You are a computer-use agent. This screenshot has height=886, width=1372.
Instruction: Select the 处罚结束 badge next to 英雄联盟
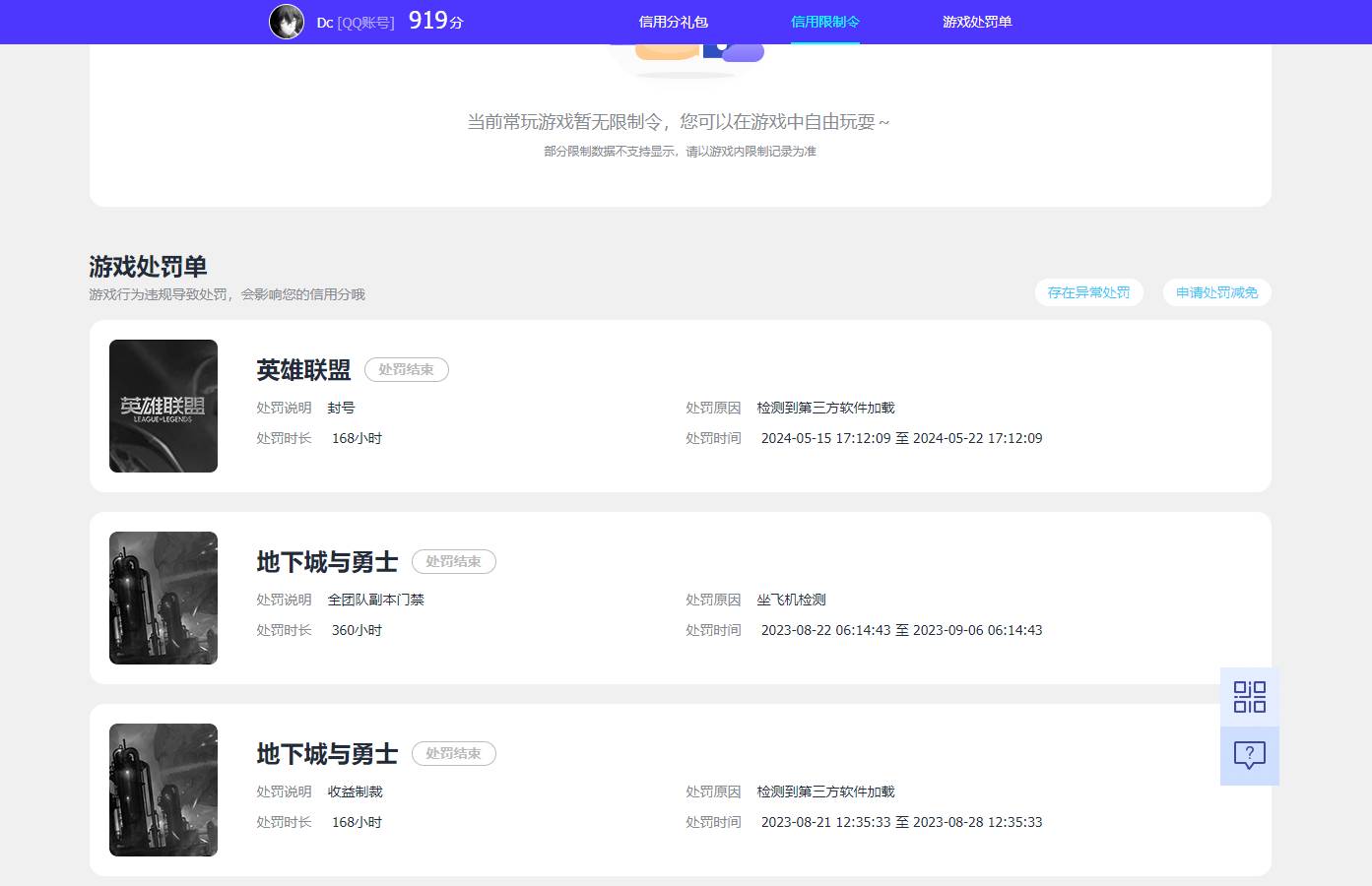[406, 369]
